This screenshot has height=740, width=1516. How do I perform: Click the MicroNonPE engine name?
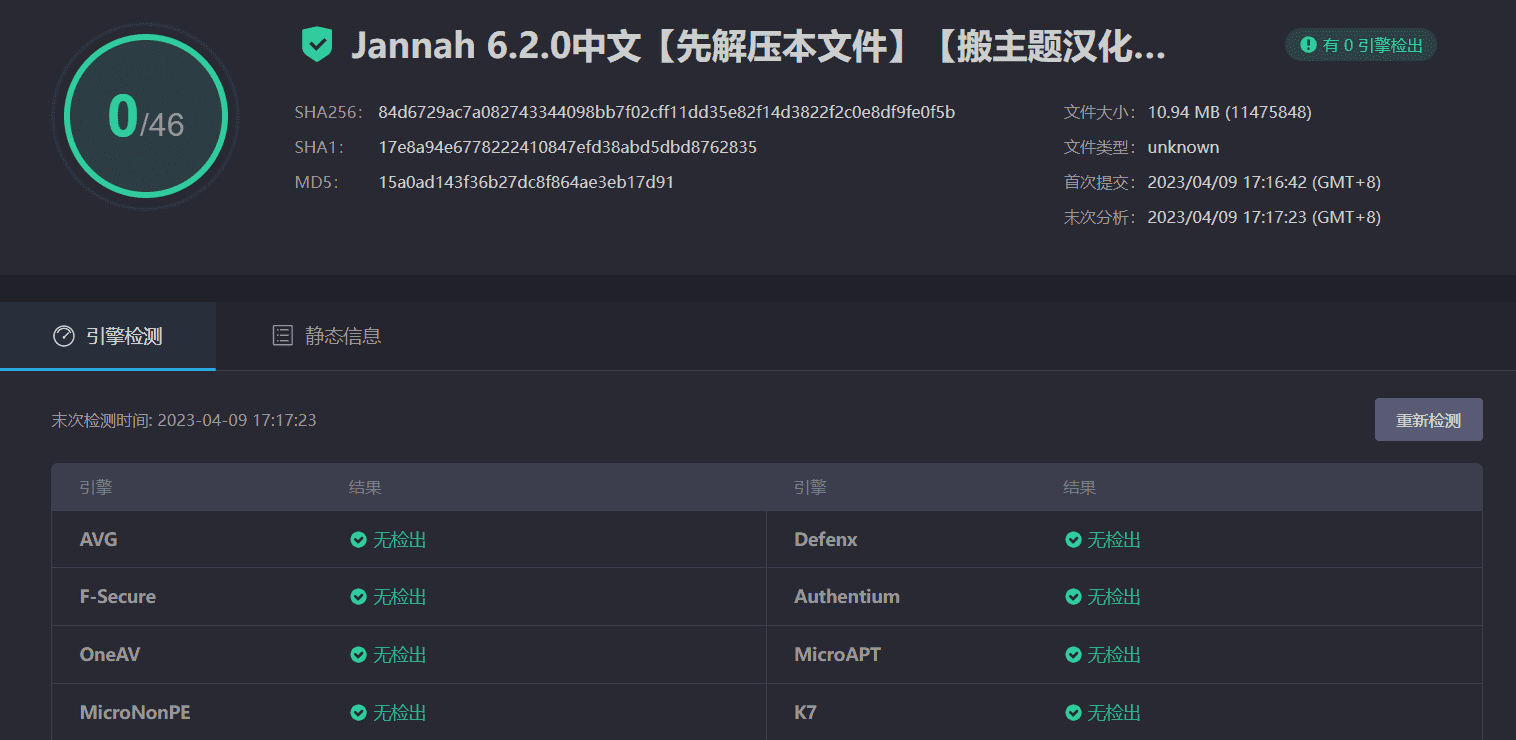(x=135, y=713)
